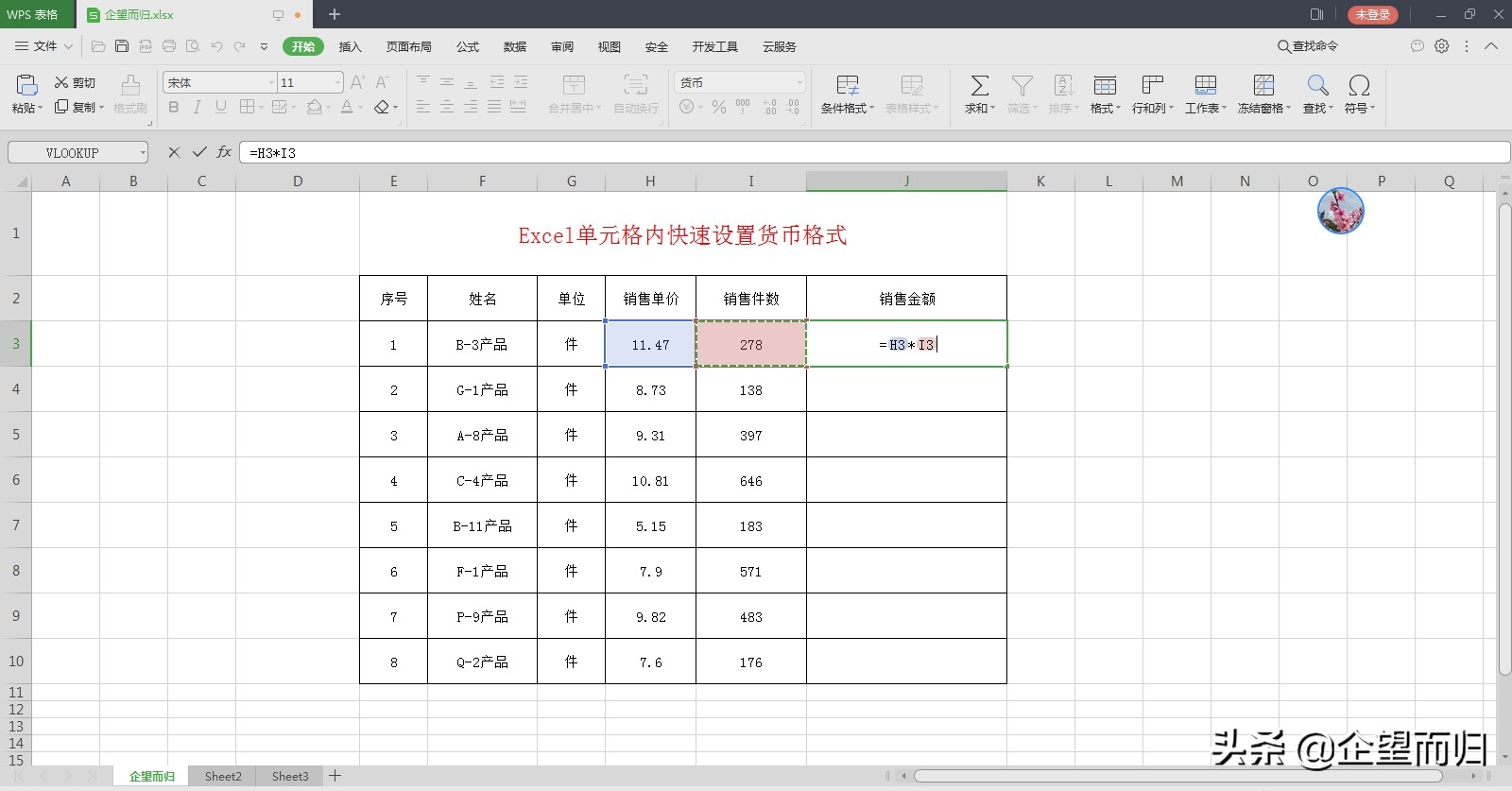1512x791 pixels.
Task: Open the font size dropdown showing 11
Action: point(337,83)
